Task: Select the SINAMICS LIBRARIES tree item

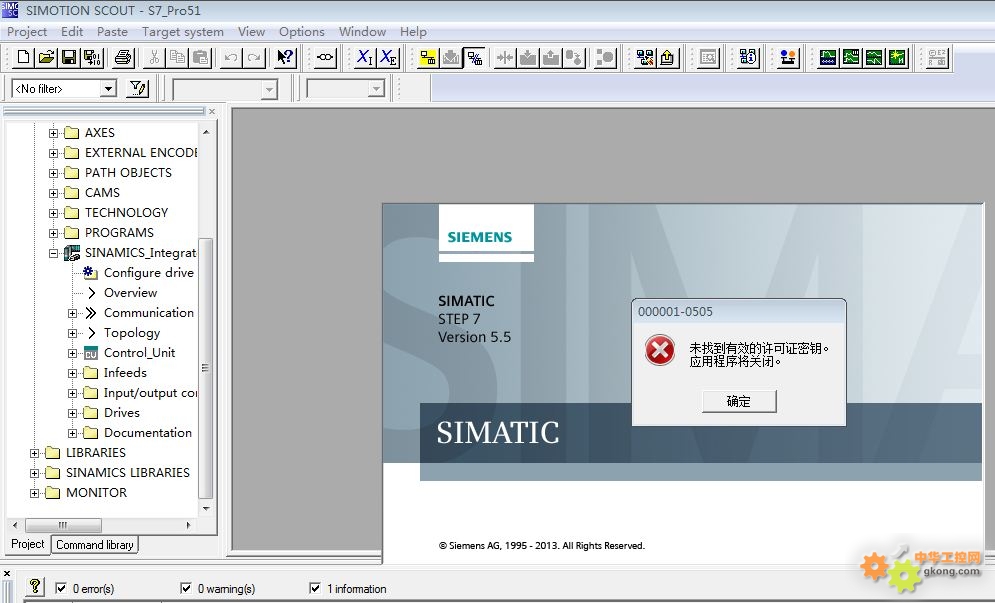Action: click(x=128, y=473)
